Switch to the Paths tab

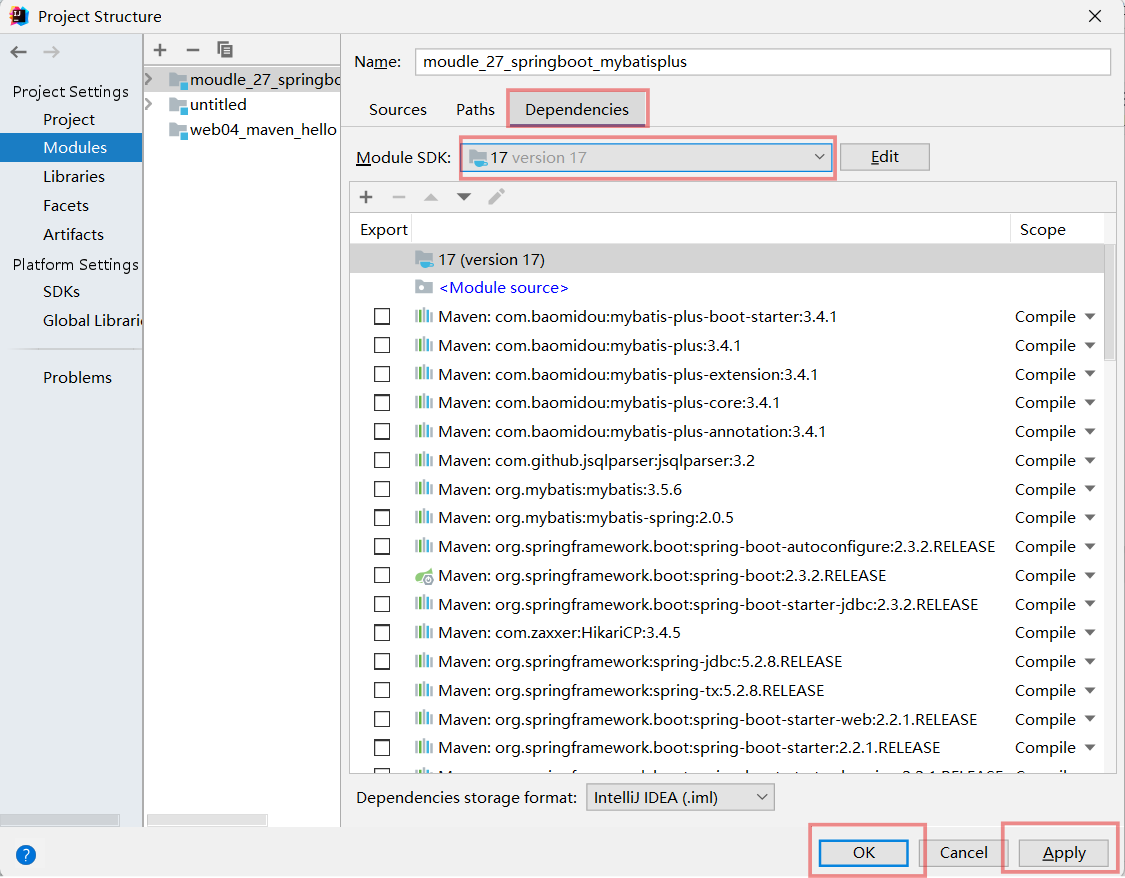pos(475,110)
